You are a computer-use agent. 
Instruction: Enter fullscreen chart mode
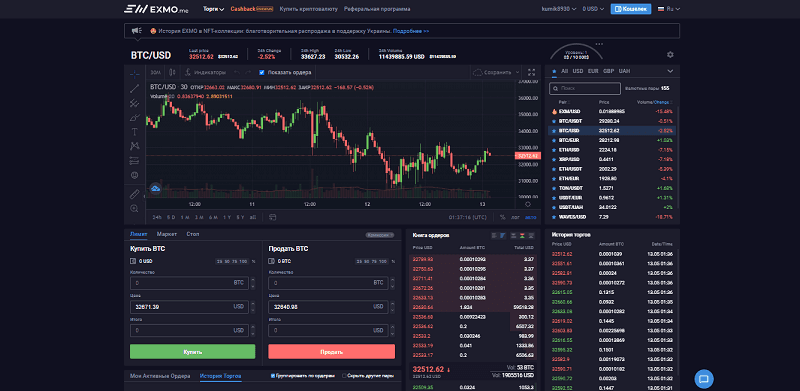(532, 72)
